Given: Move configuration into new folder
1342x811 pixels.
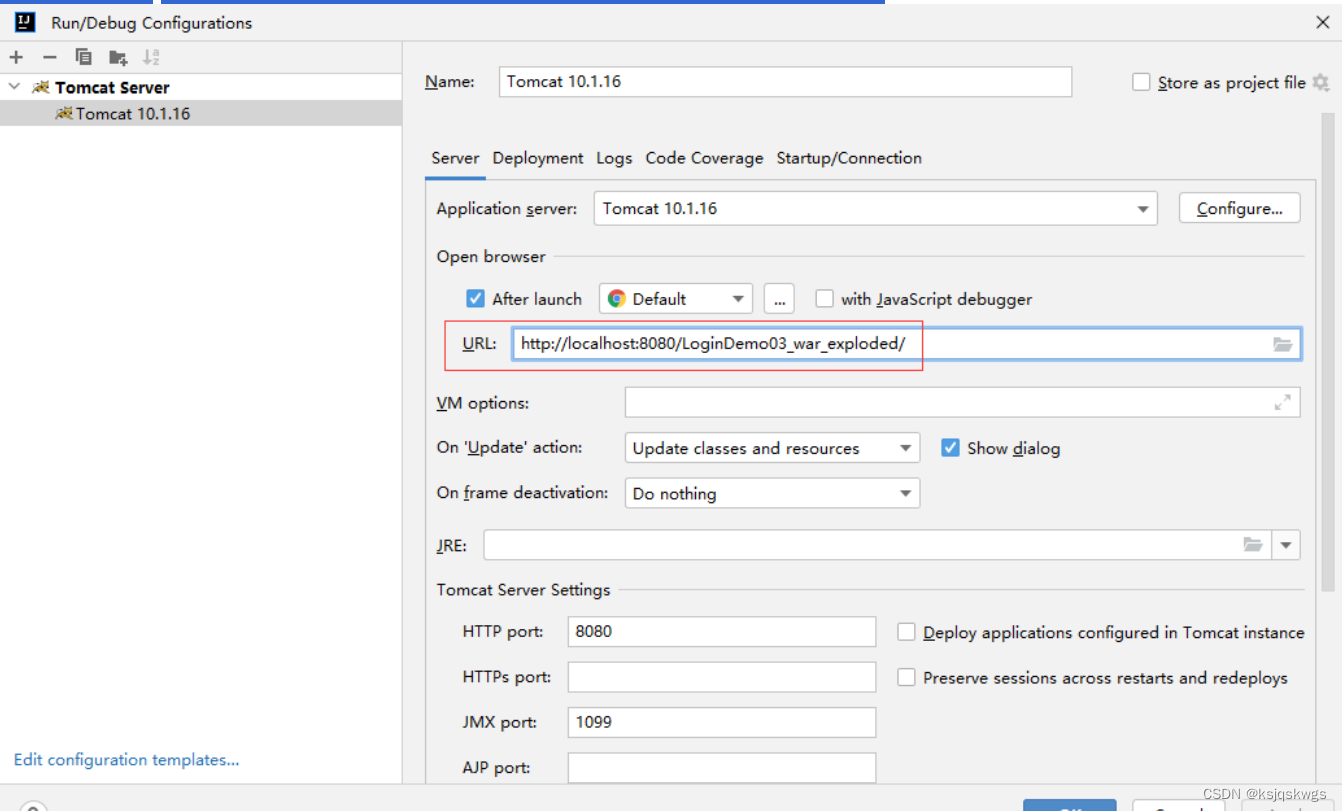Looking at the screenshot, I should (x=118, y=57).
